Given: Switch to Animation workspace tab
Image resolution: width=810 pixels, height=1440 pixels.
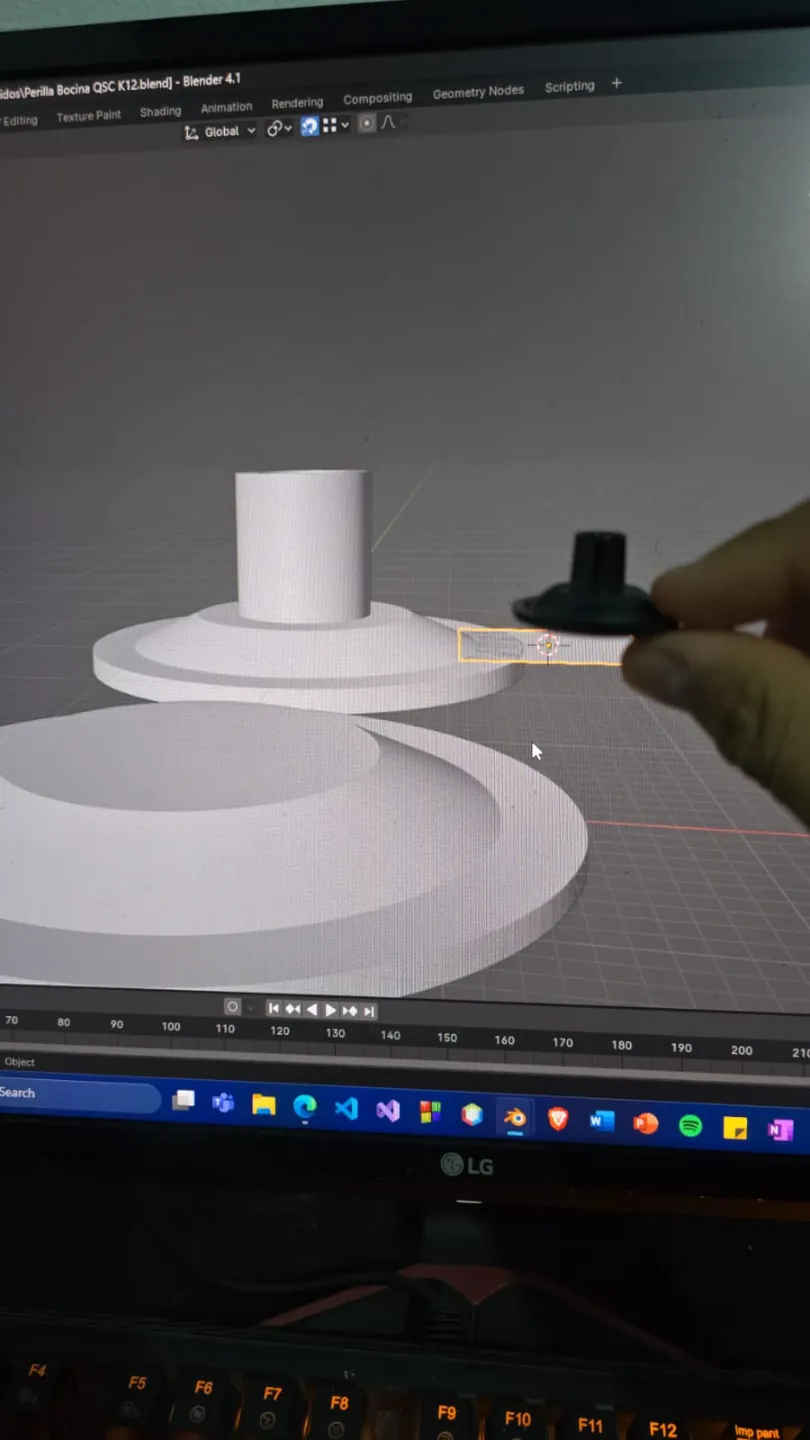Looking at the screenshot, I should (x=226, y=107).
